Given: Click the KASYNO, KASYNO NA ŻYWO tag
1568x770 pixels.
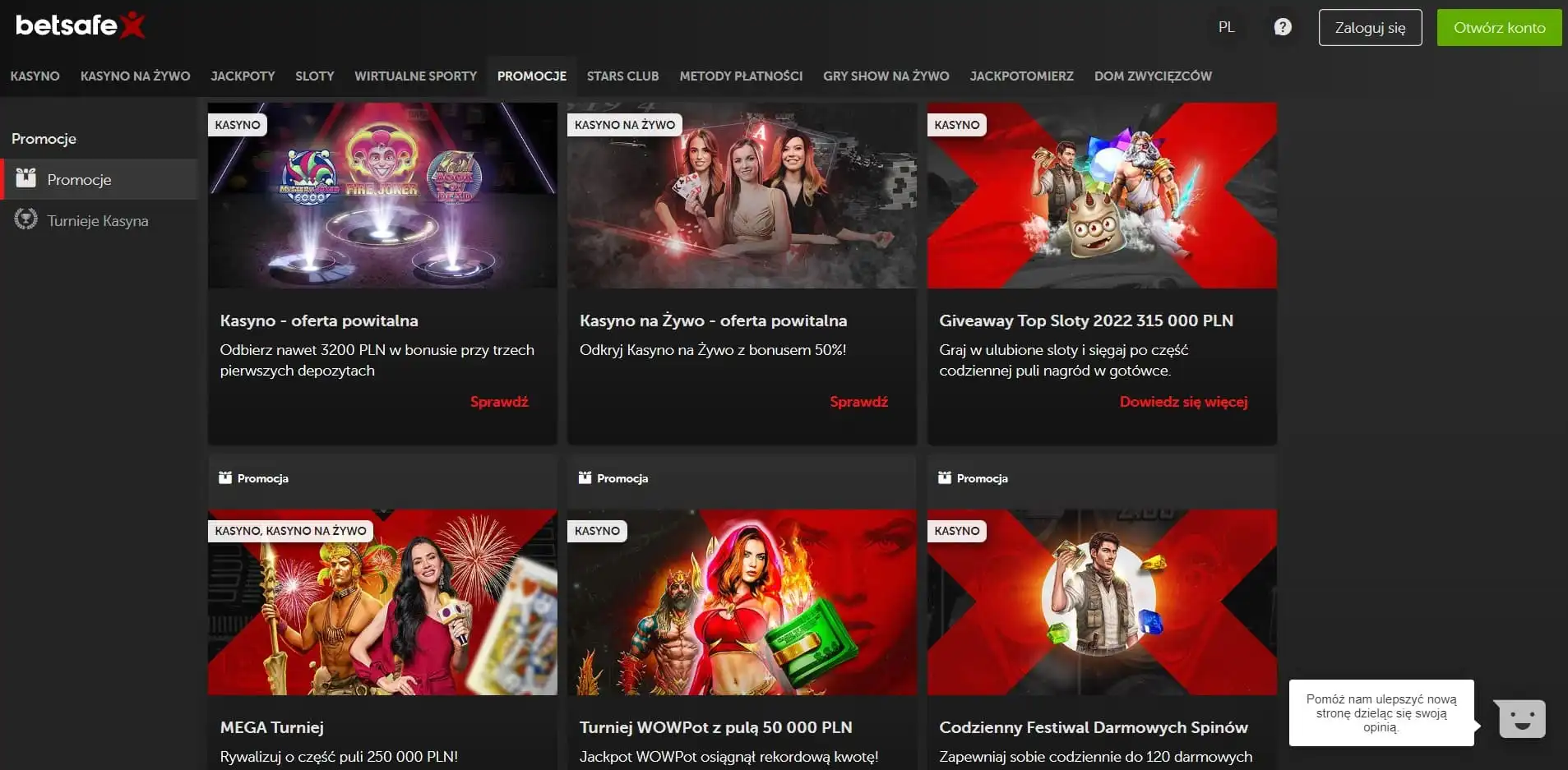Looking at the screenshot, I should pos(290,531).
